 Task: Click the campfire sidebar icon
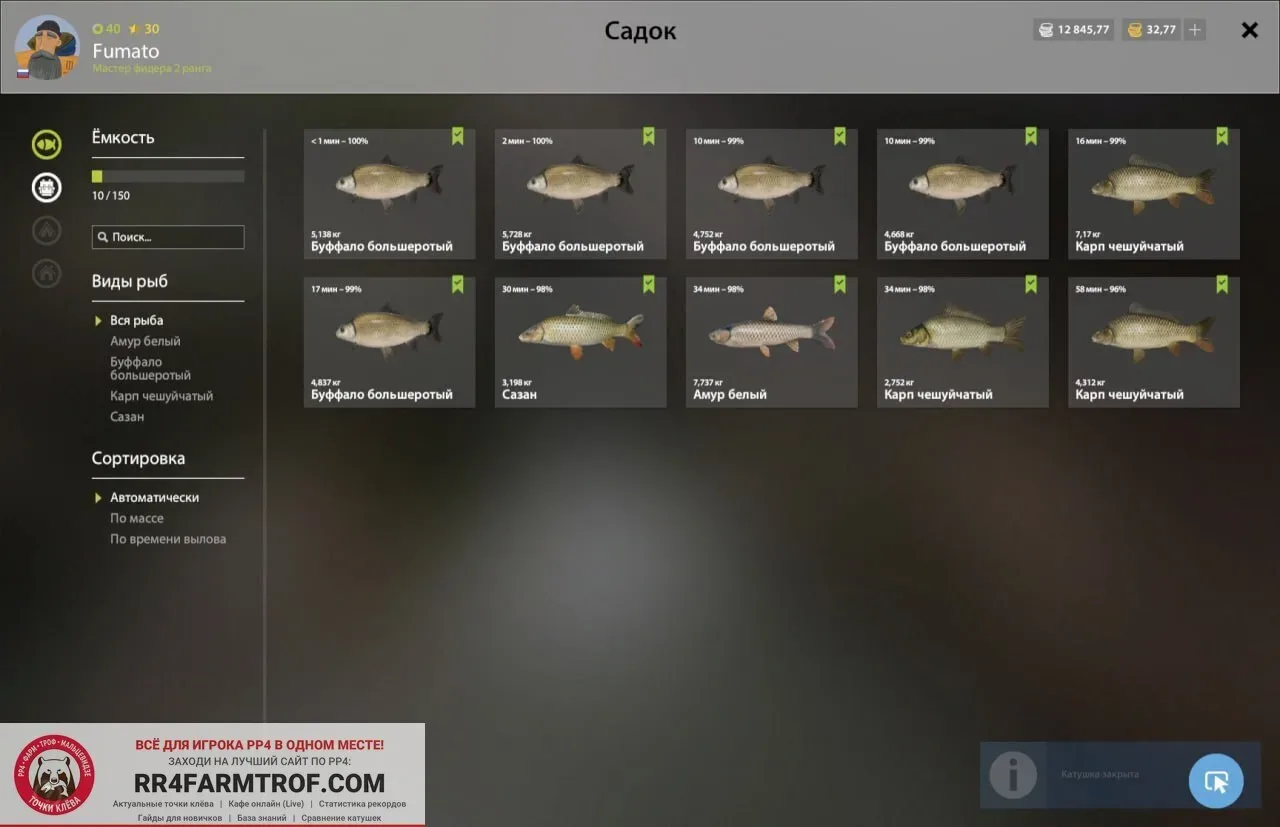(47, 230)
